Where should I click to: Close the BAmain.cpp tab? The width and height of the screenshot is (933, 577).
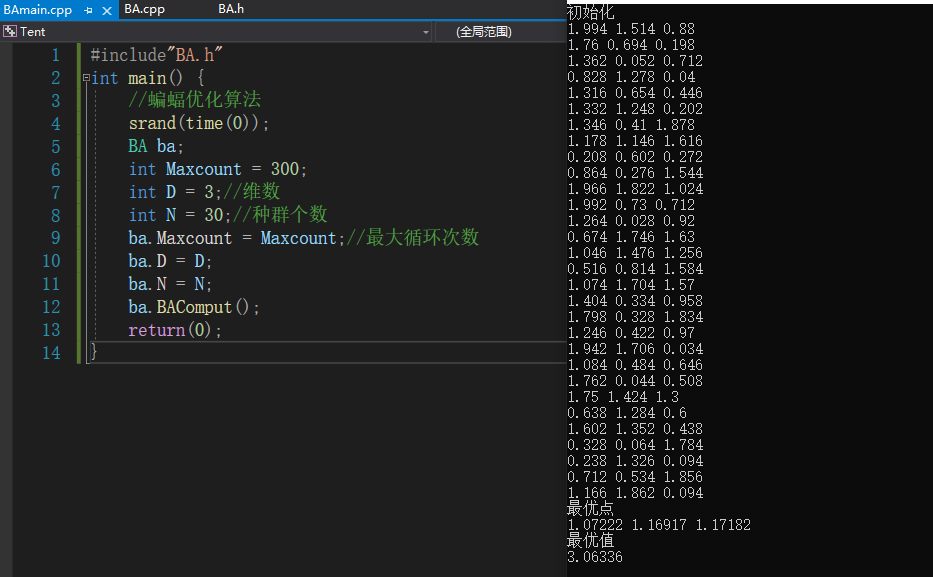tap(107, 10)
